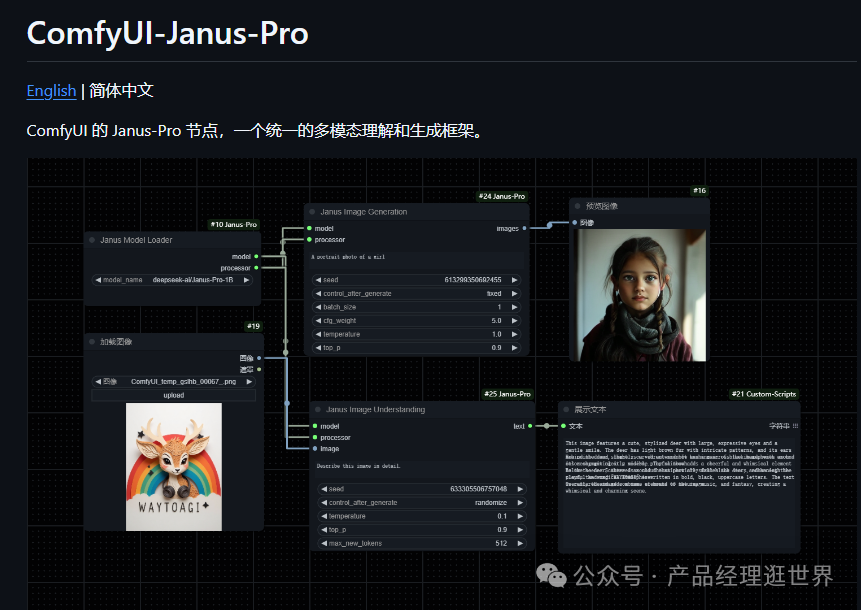861x610 pixels.
Task: Open the control_after_generate dropdown set to fixed
Action: tap(414, 294)
